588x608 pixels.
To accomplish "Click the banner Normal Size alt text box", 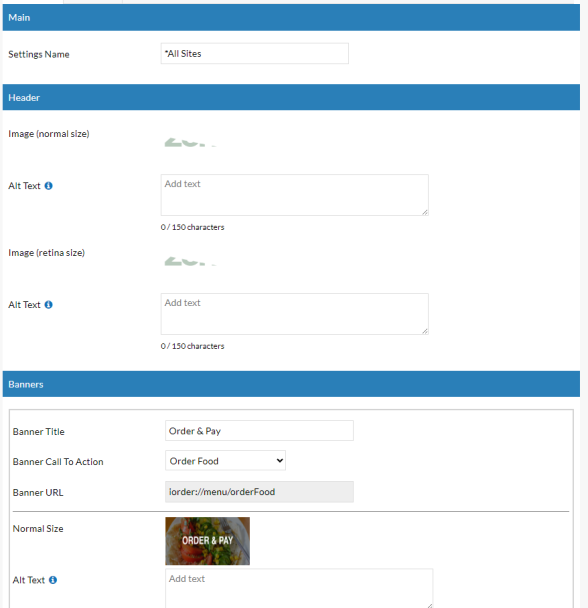I will 299,589.
